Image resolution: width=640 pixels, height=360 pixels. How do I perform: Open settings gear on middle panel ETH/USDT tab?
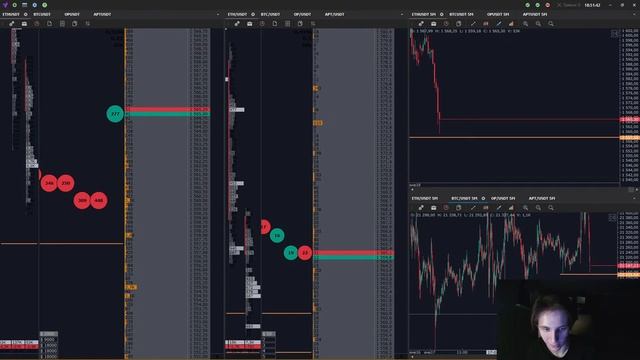pos(253,14)
